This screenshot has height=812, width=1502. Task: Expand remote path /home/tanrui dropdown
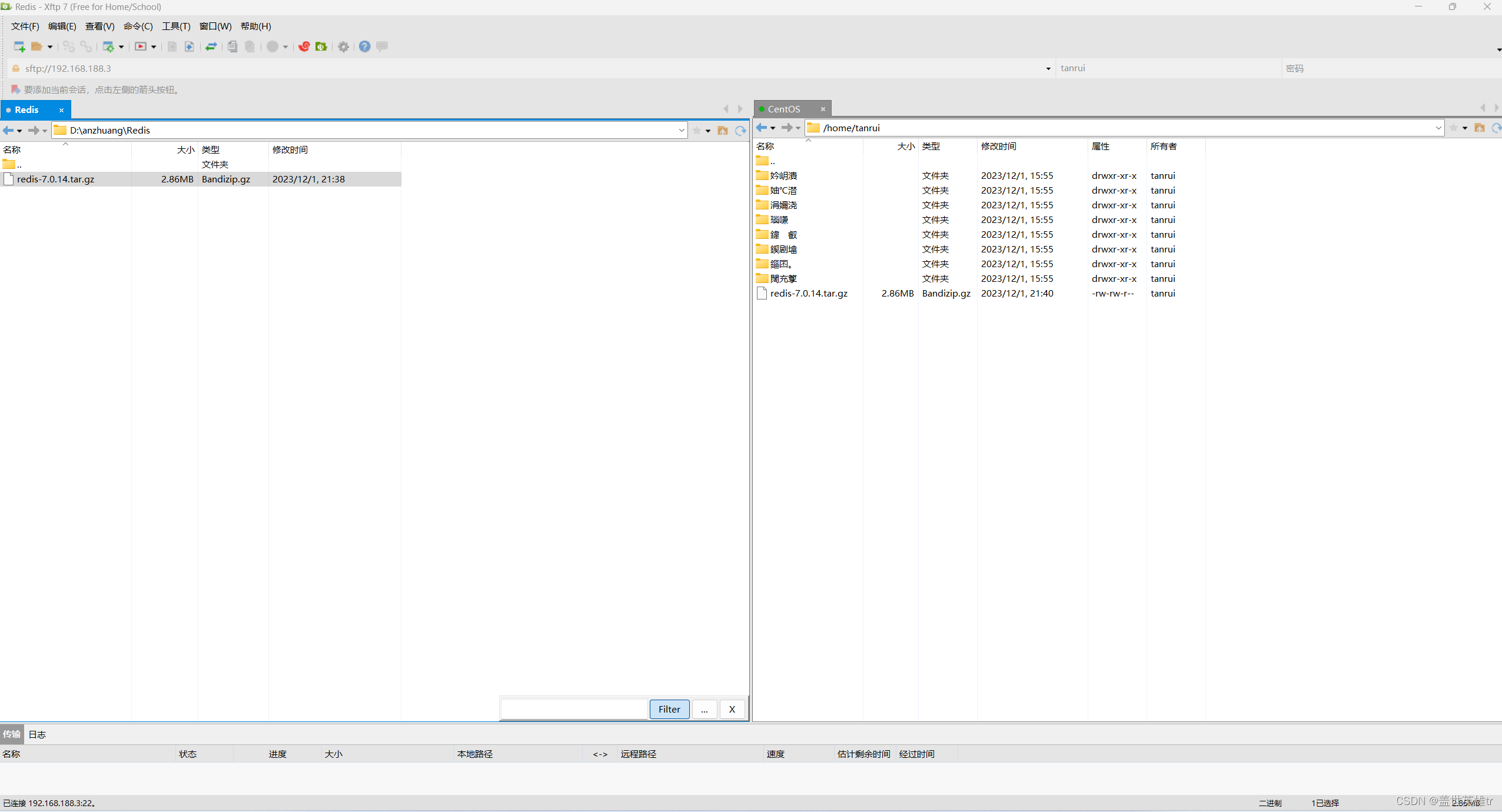[1438, 128]
